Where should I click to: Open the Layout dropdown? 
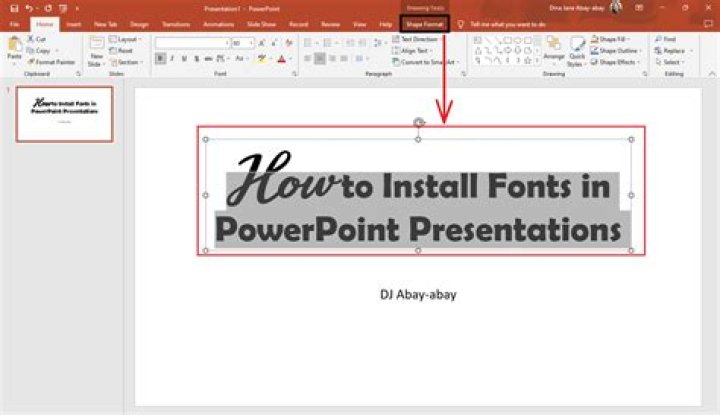pos(127,39)
